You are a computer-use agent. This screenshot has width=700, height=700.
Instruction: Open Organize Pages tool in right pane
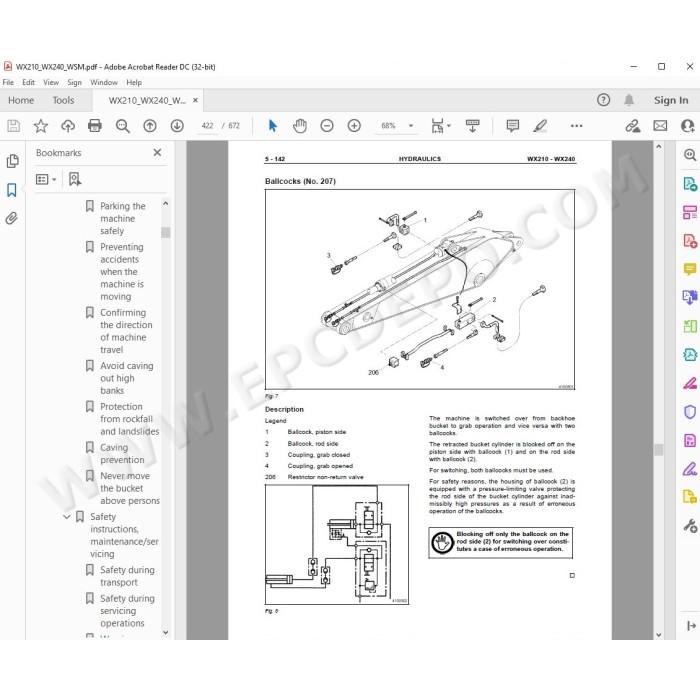click(690, 212)
